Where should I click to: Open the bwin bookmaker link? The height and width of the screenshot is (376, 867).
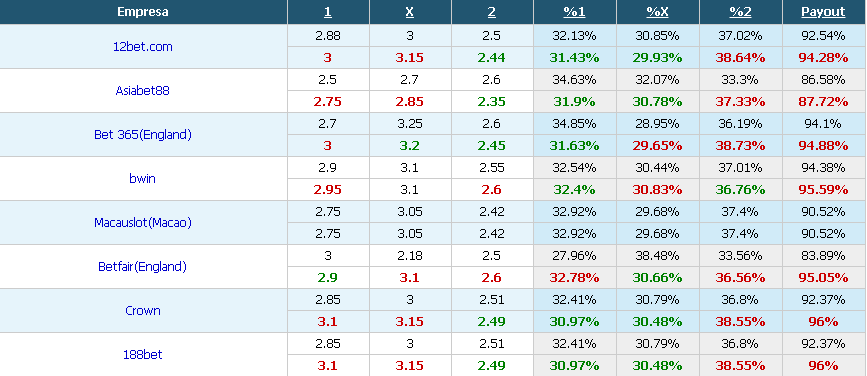click(x=143, y=179)
